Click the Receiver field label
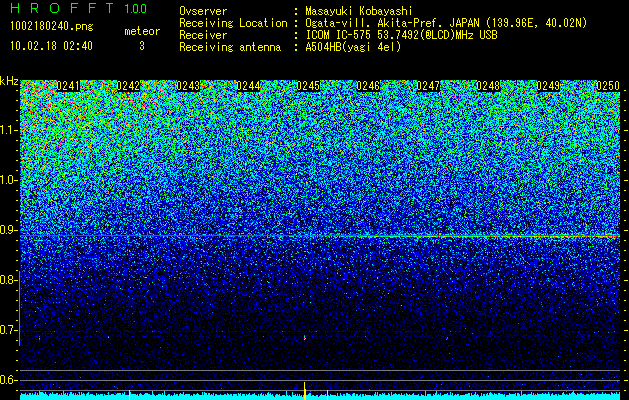Viewport: 629px width, 400px height. tap(203, 35)
